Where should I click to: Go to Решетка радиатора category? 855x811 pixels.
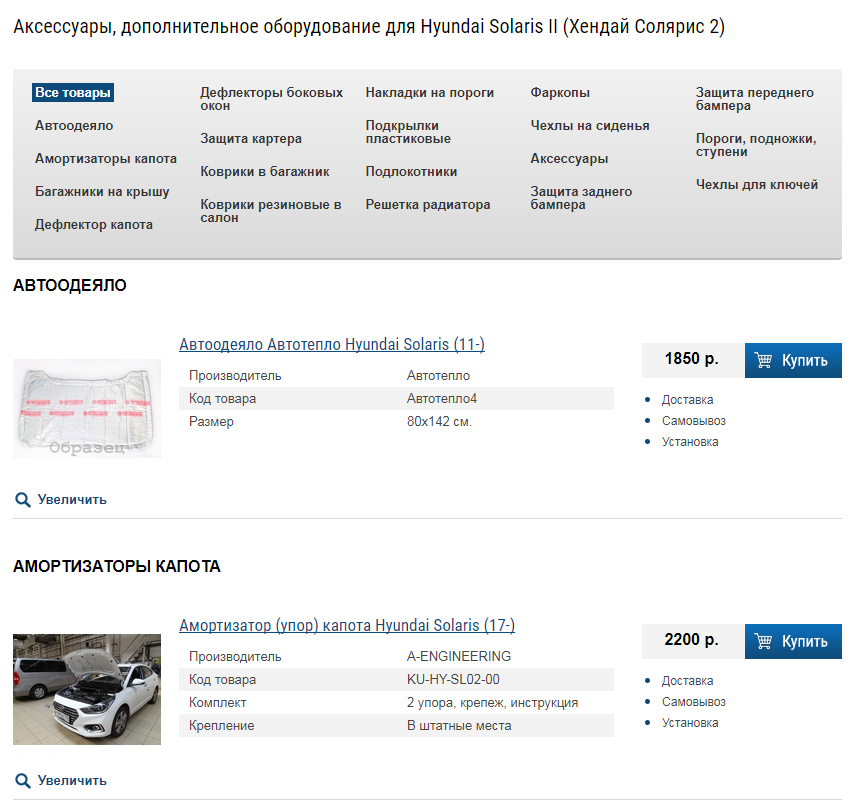[x=428, y=205]
